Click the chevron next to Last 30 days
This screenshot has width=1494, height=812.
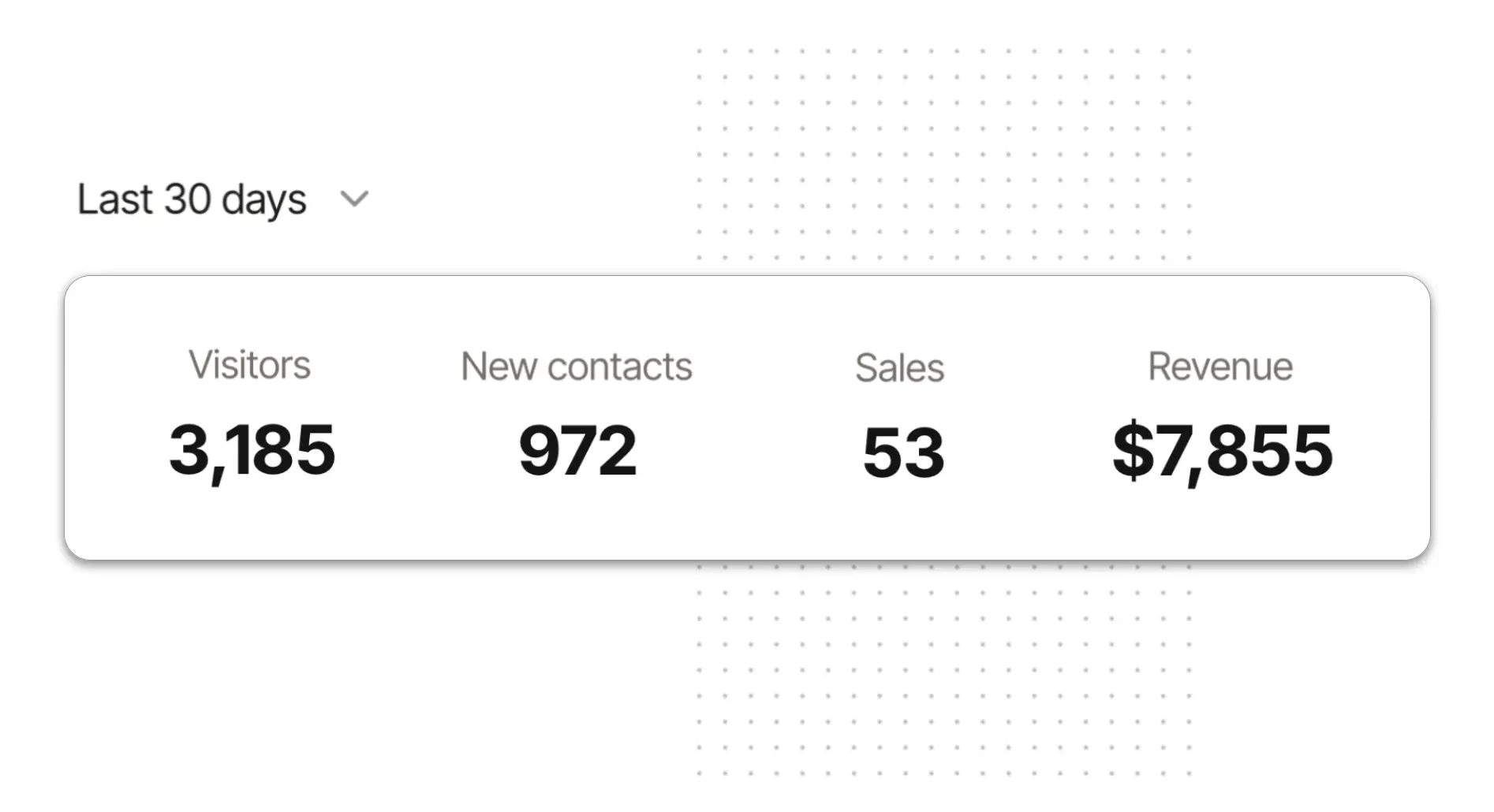pos(354,199)
